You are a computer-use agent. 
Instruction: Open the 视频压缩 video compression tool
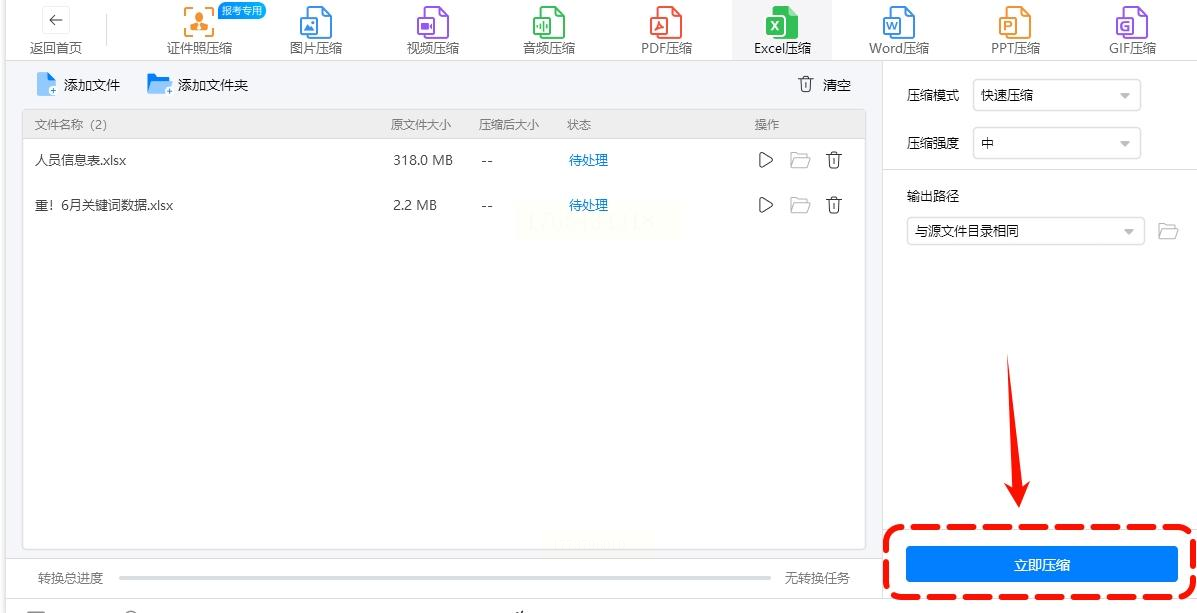pos(433,31)
